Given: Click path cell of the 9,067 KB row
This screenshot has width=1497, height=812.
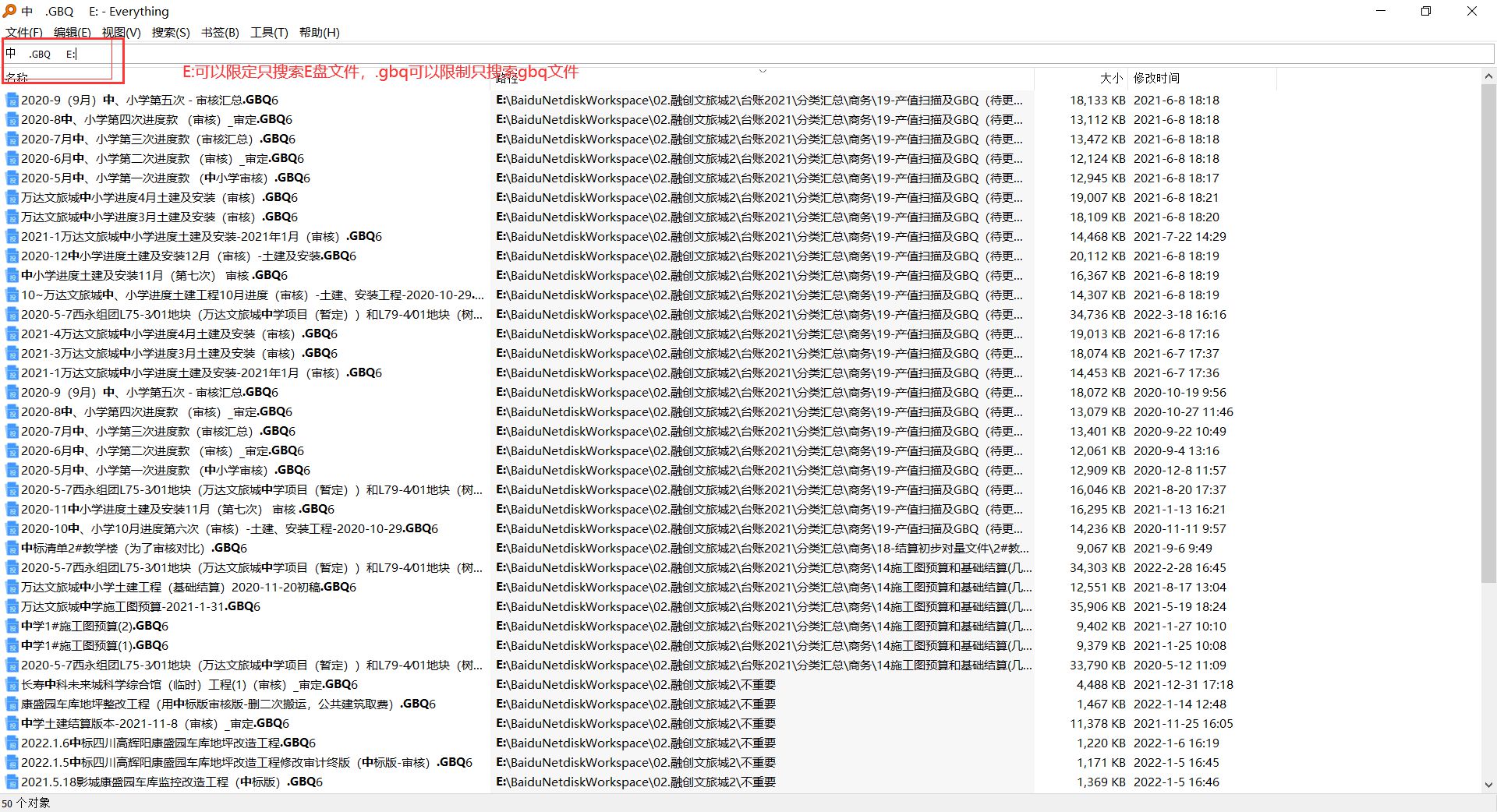Looking at the screenshot, I should click(763, 549).
